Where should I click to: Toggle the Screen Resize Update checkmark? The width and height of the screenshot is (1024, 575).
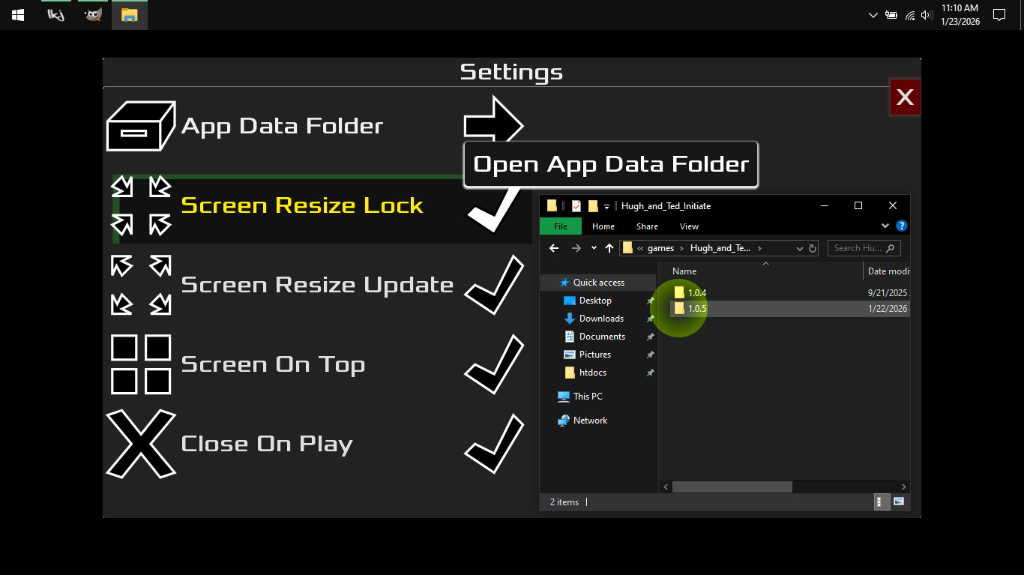click(x=494, y=285)
